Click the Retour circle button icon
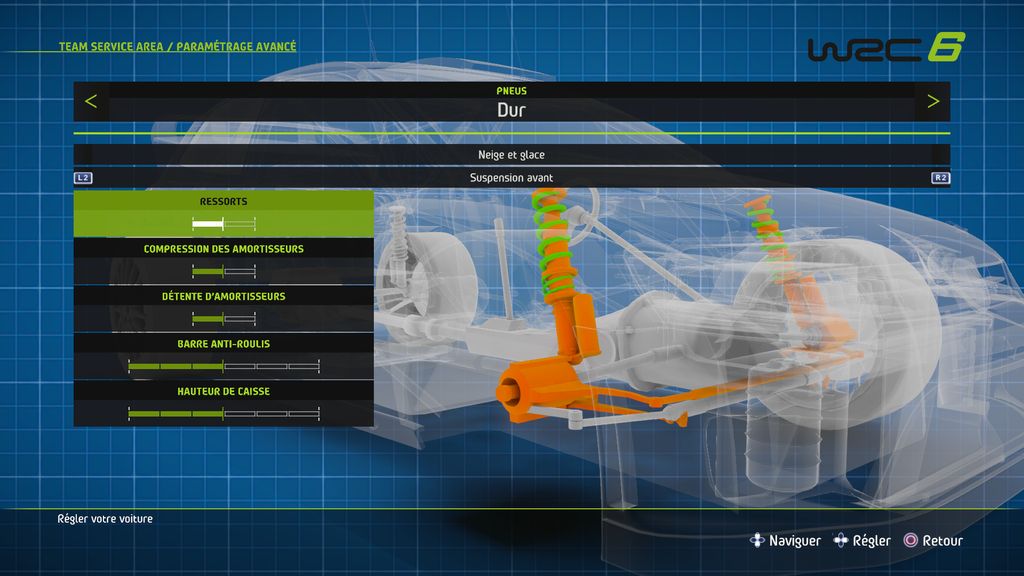This screenshot has width=1024, height=576. click(910, 540)
